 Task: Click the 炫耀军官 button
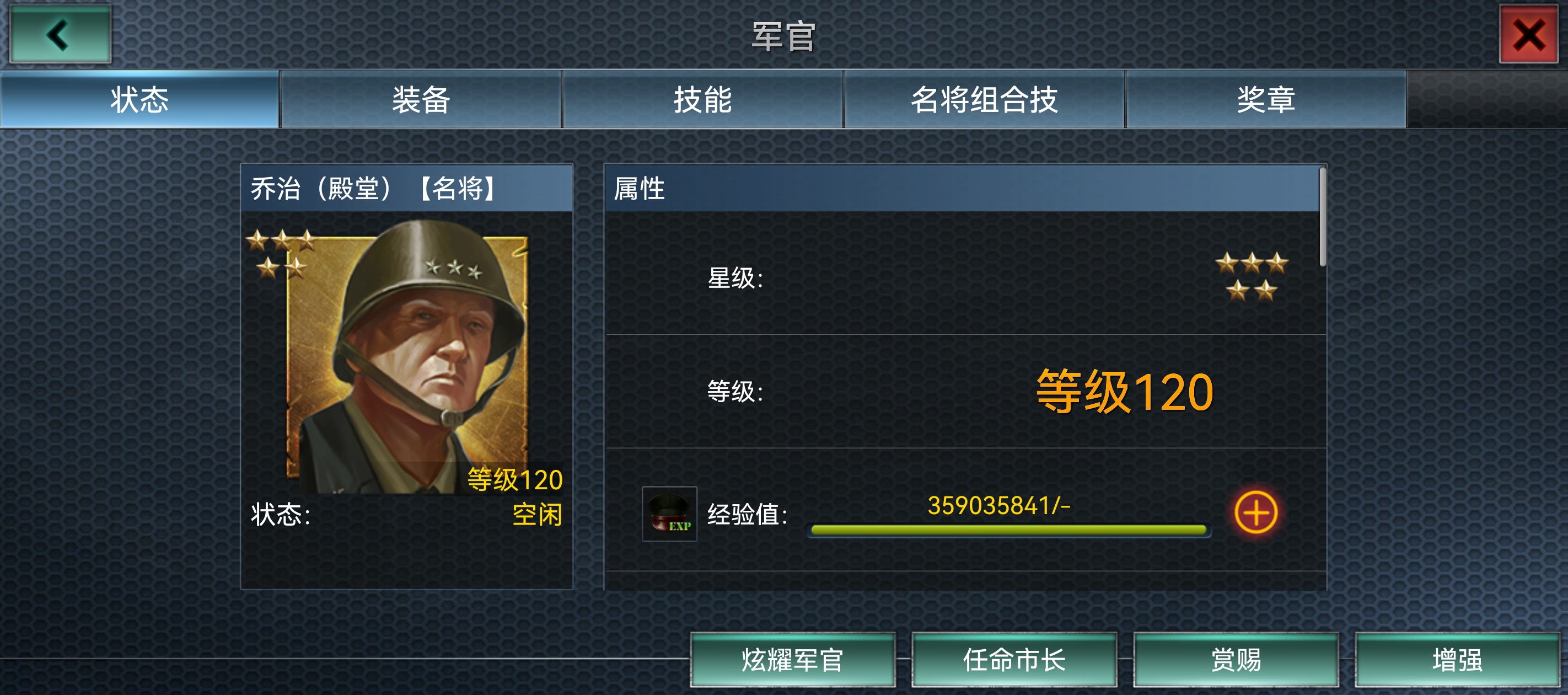pos(792,660)
